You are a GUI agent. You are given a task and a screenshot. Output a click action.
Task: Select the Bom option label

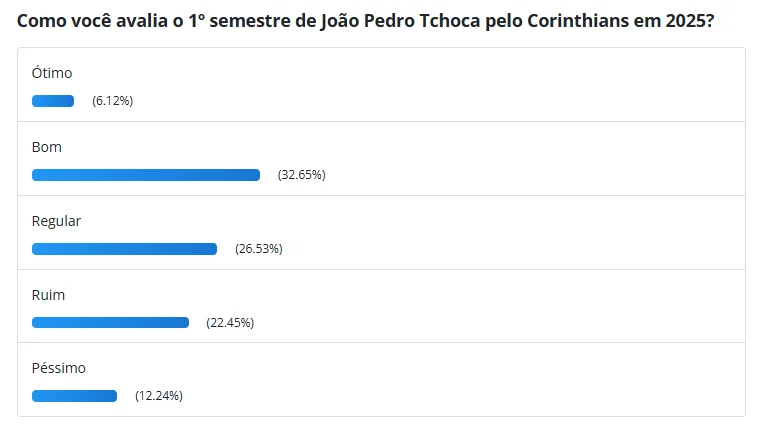click(47, 147)
